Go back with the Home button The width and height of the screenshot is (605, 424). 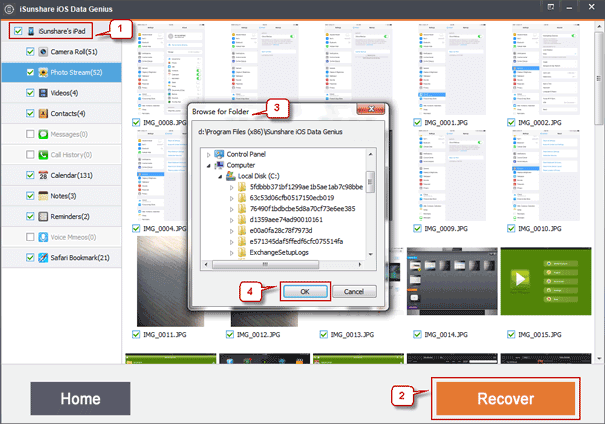[80, 399]
